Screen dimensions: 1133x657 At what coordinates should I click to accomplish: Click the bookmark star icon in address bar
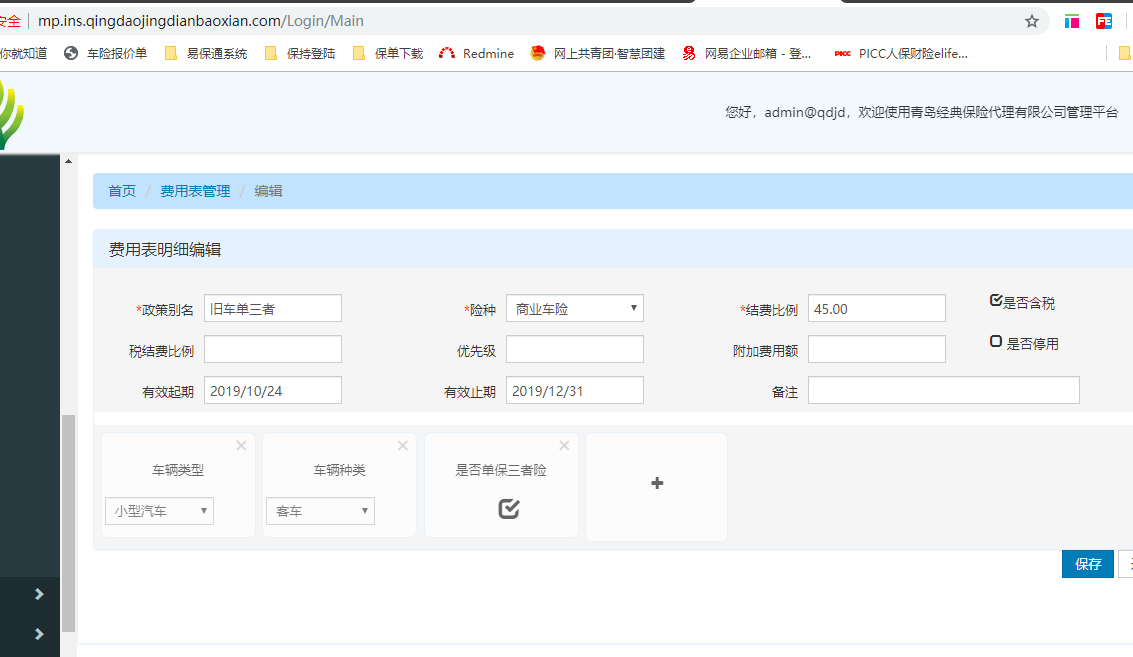pyautogui.click(x=1032, y=21)
